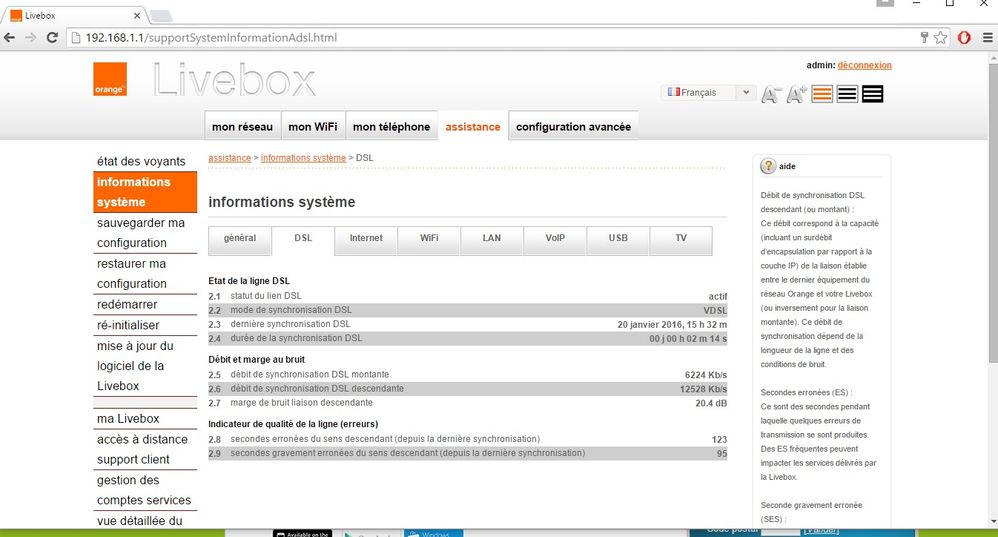Click the 123 errored seconds value
The height and width of the screenshot is (537, 998).
tap(719, 440)
